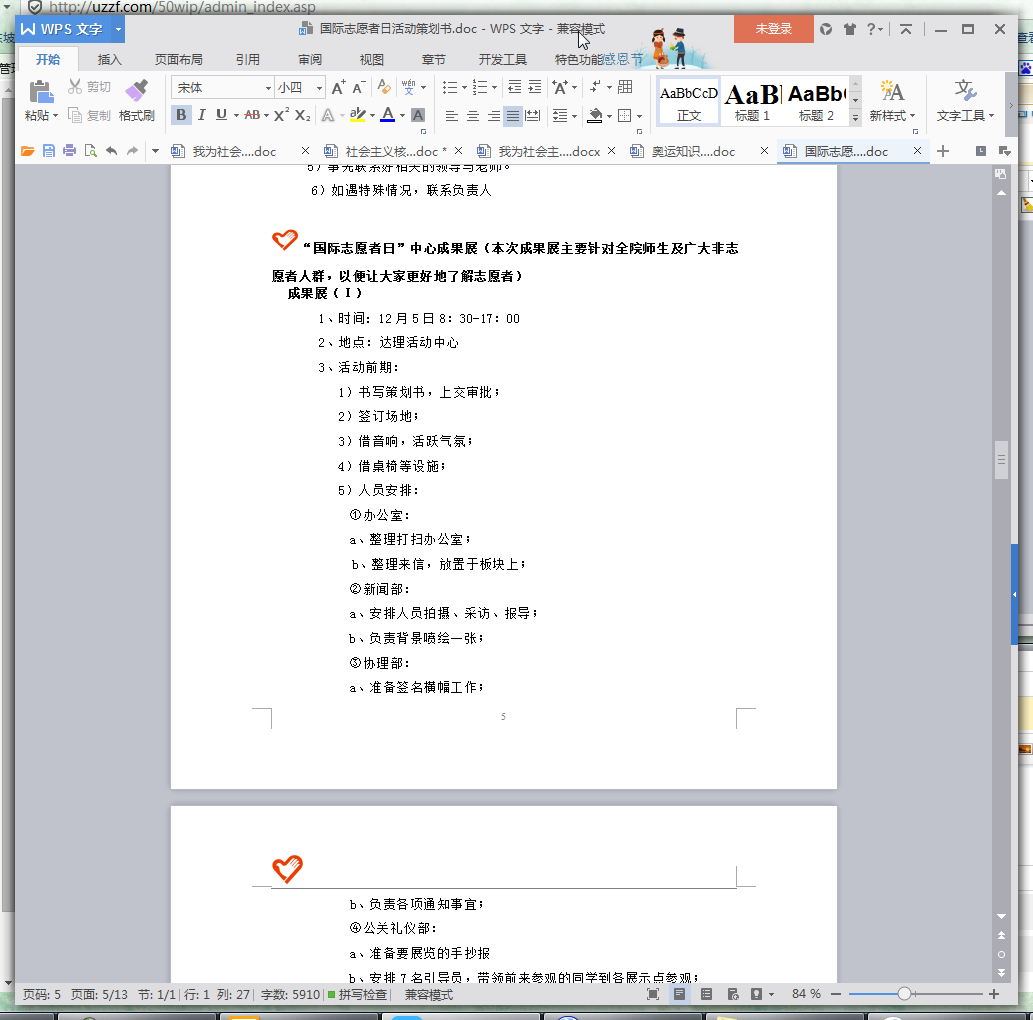The width and height of the screenshot is (1033, 1020).
Task: Click the zoom slider handle
Action: 905,994
